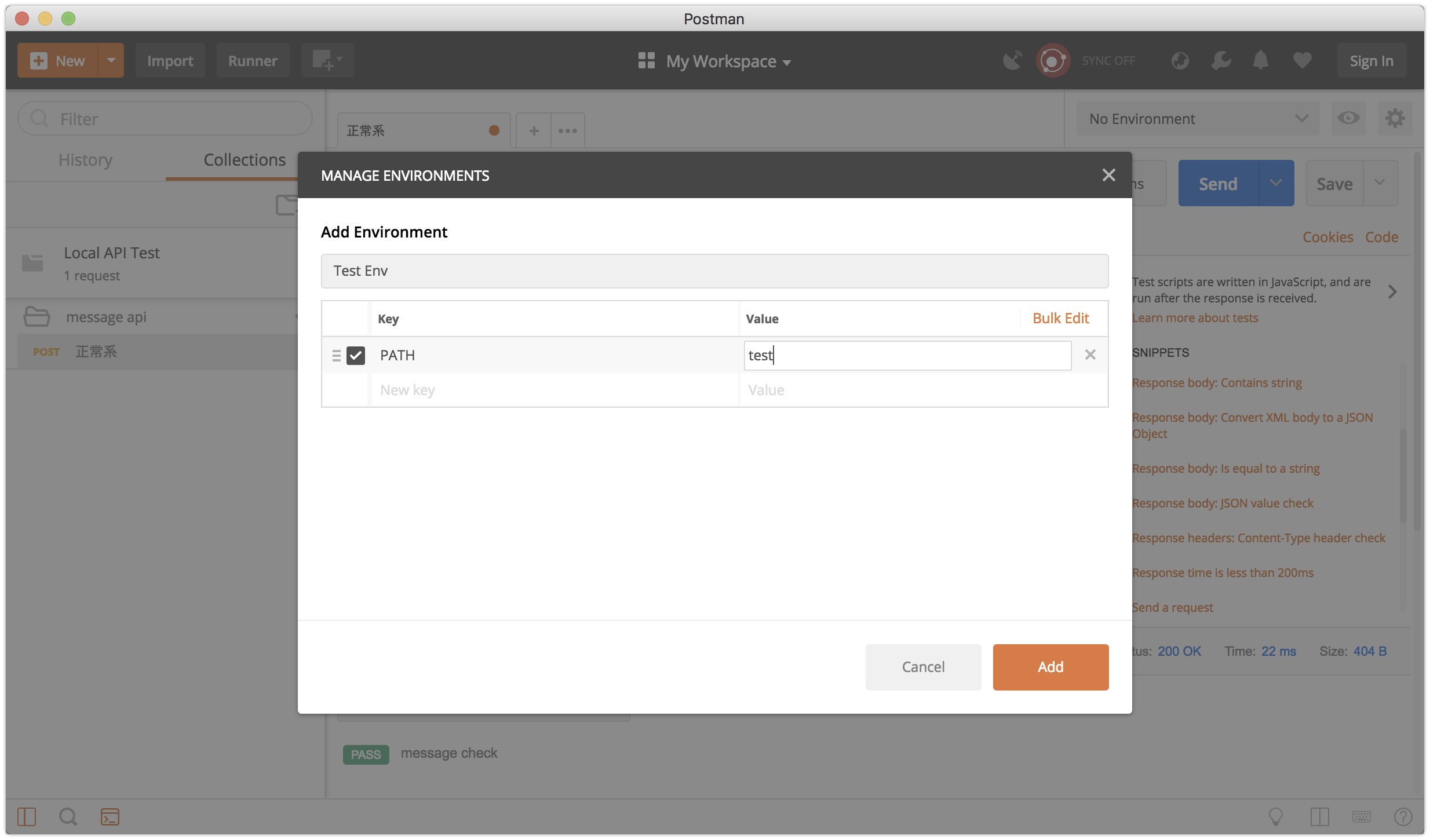Click Bulk Edit link

[x=1060, y=318]
